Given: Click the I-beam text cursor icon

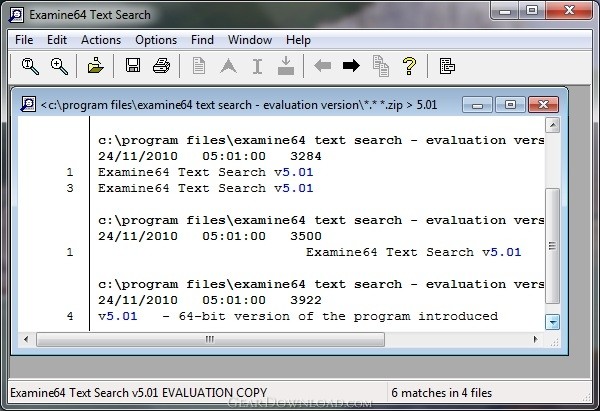Looking at the screenshot, I should [x=258, y=66].
